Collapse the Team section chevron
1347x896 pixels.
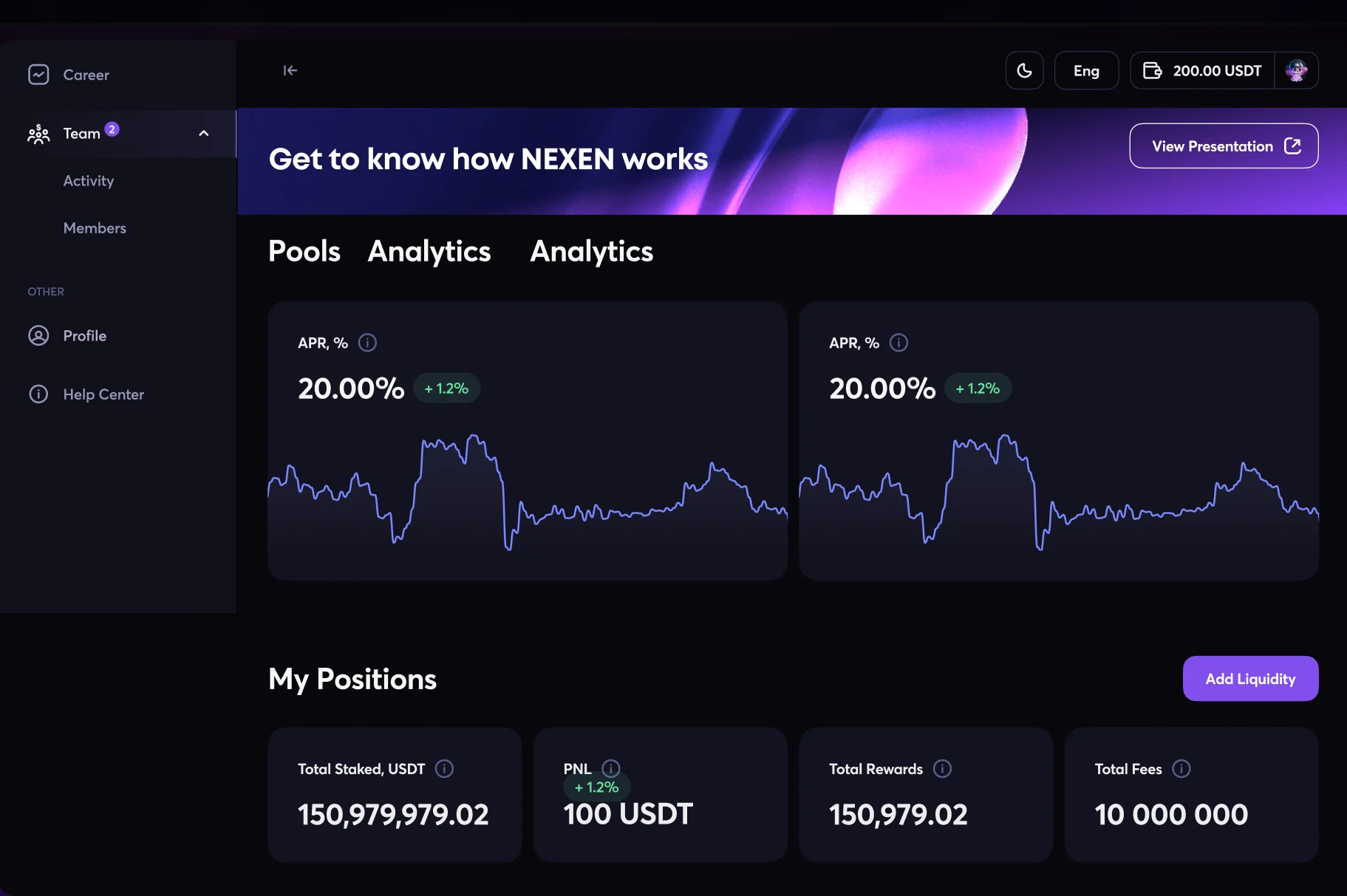[204, 134]
